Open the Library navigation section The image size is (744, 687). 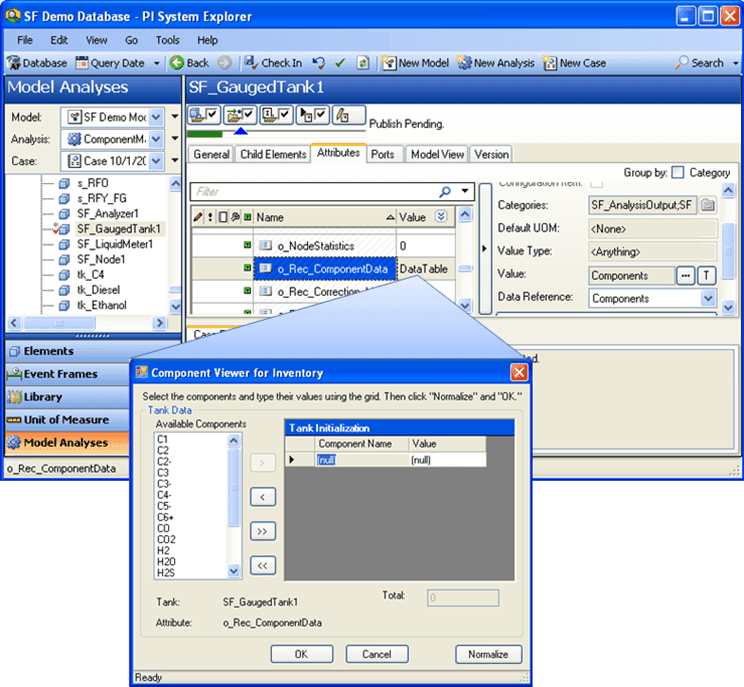point(67,397)
